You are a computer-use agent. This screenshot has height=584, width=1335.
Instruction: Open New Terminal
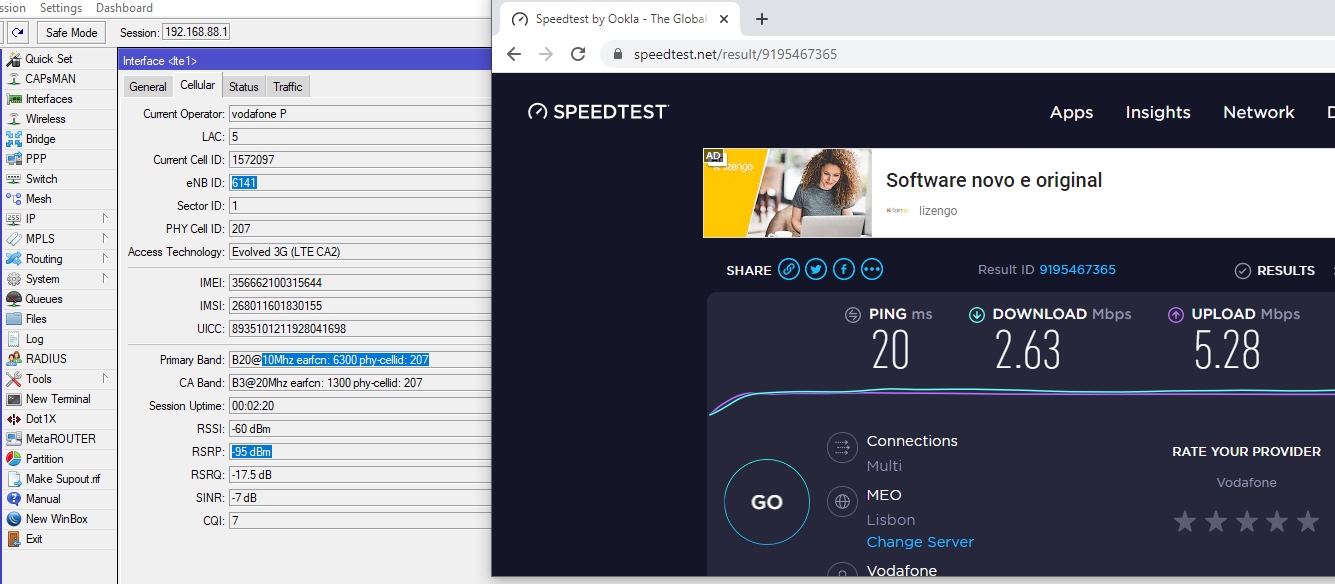58,399
